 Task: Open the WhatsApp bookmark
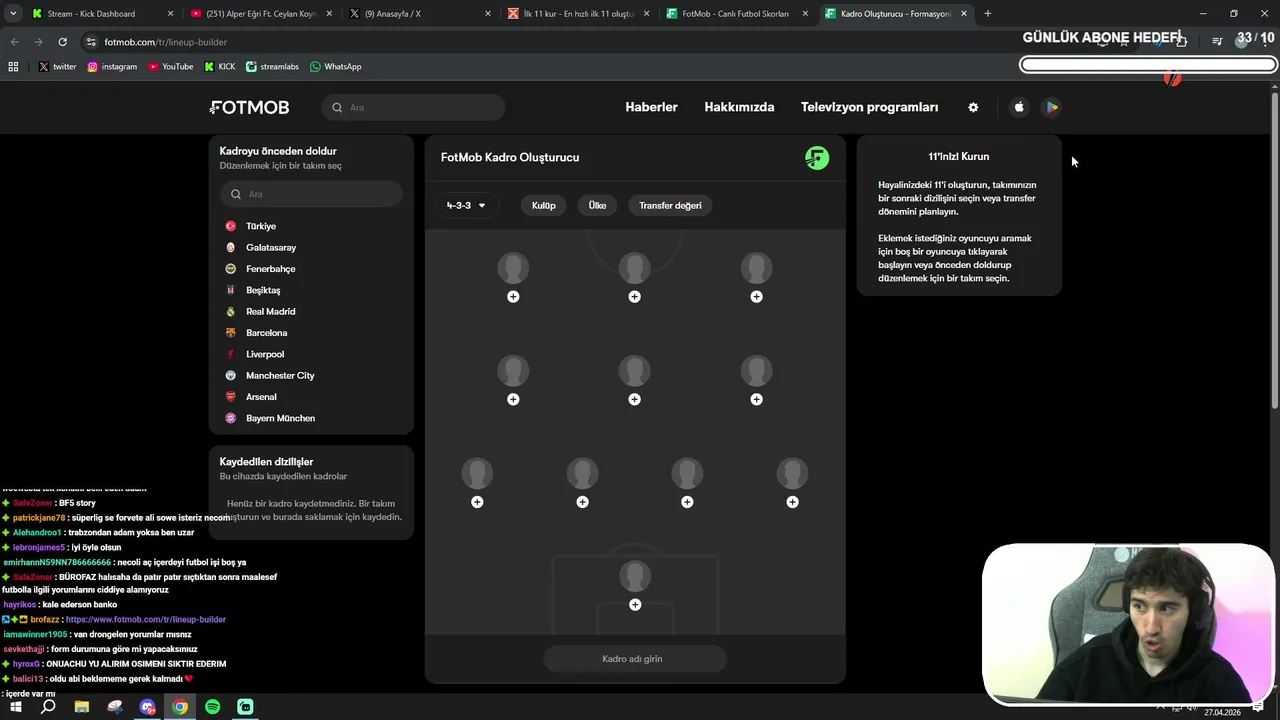(x=335, y=66)
